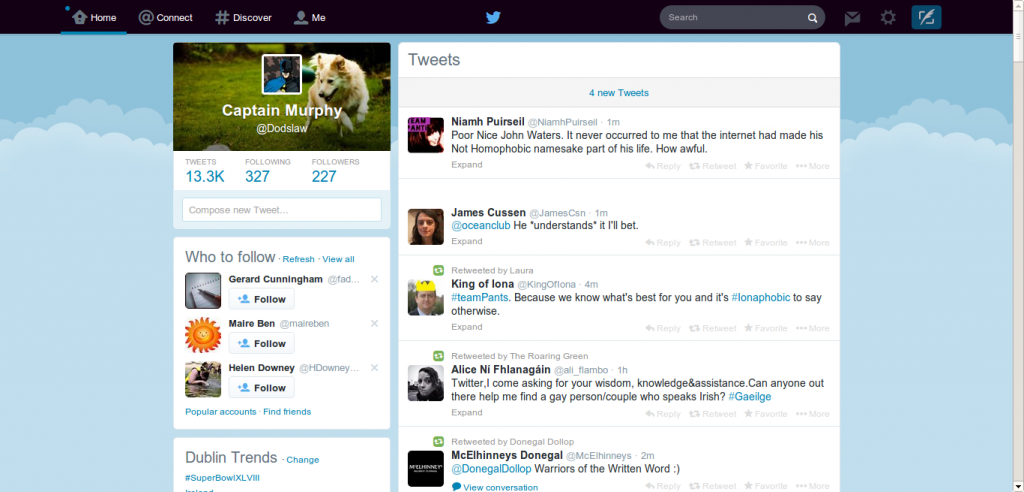1024x492 pixels.
Task: Open the @DonegalDollop mention
Action: coord(492,468)
